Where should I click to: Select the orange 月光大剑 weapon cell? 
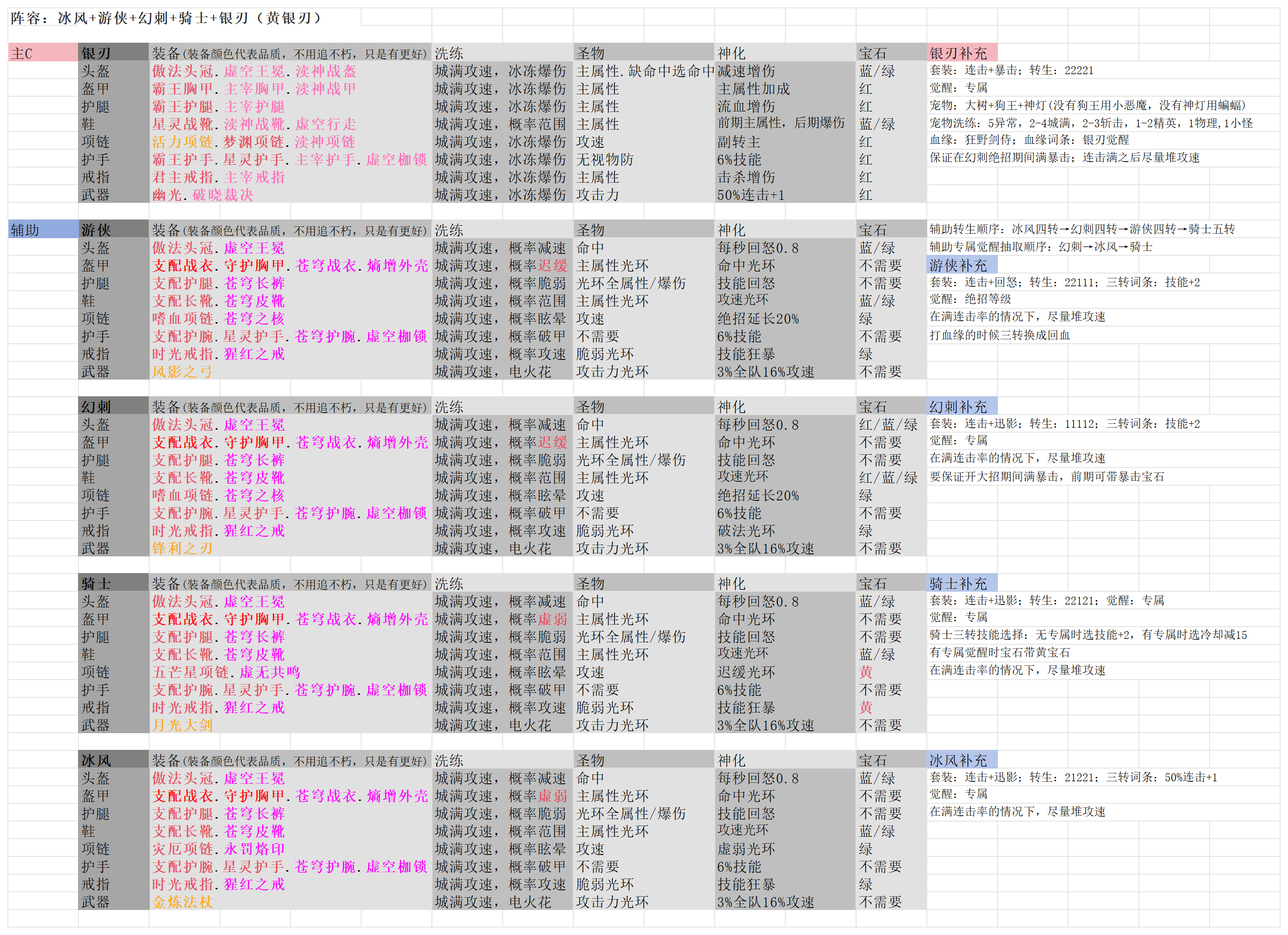tap(182, 725)
